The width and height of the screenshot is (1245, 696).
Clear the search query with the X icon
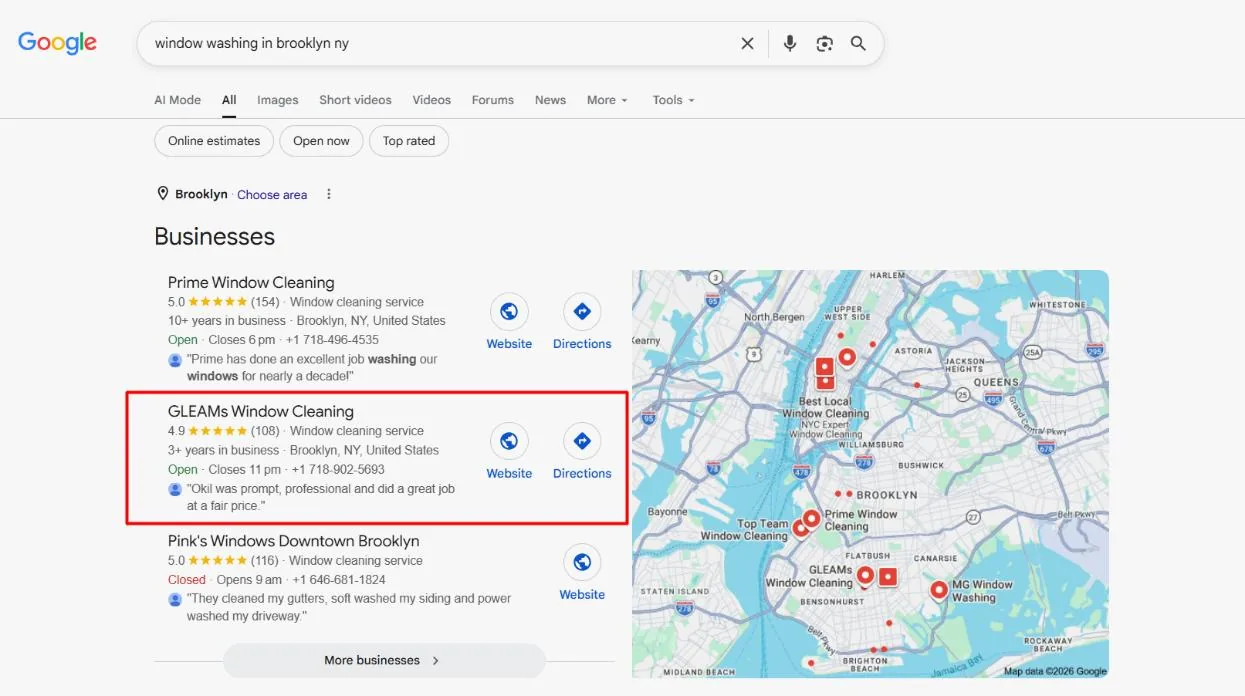(747, 44)
